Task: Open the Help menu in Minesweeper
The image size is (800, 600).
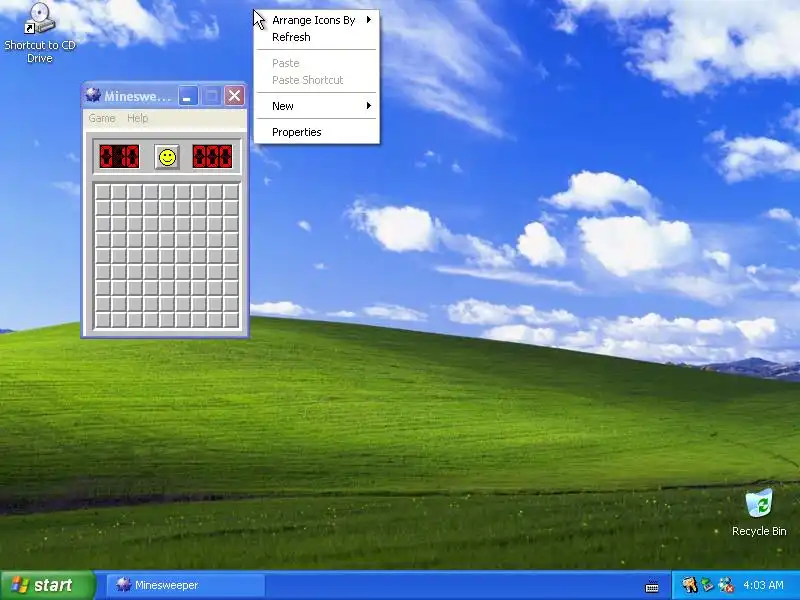Action: click(x=137, y=118)
